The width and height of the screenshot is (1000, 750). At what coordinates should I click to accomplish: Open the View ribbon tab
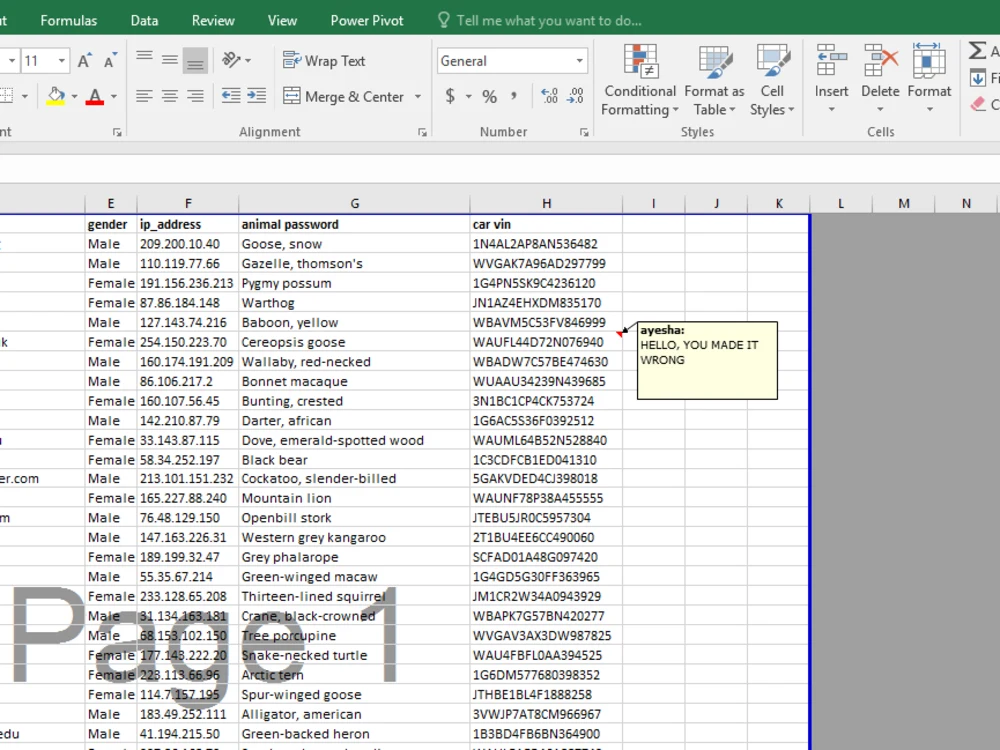coord(282,20)
